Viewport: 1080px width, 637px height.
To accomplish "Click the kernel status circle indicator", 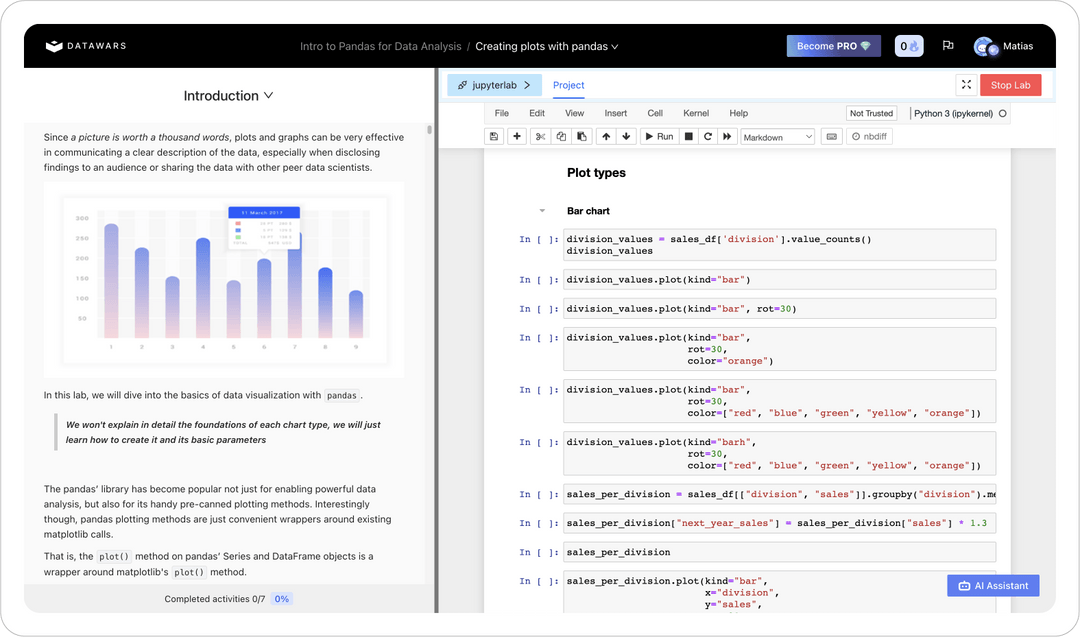I will tap(1003, 114).
